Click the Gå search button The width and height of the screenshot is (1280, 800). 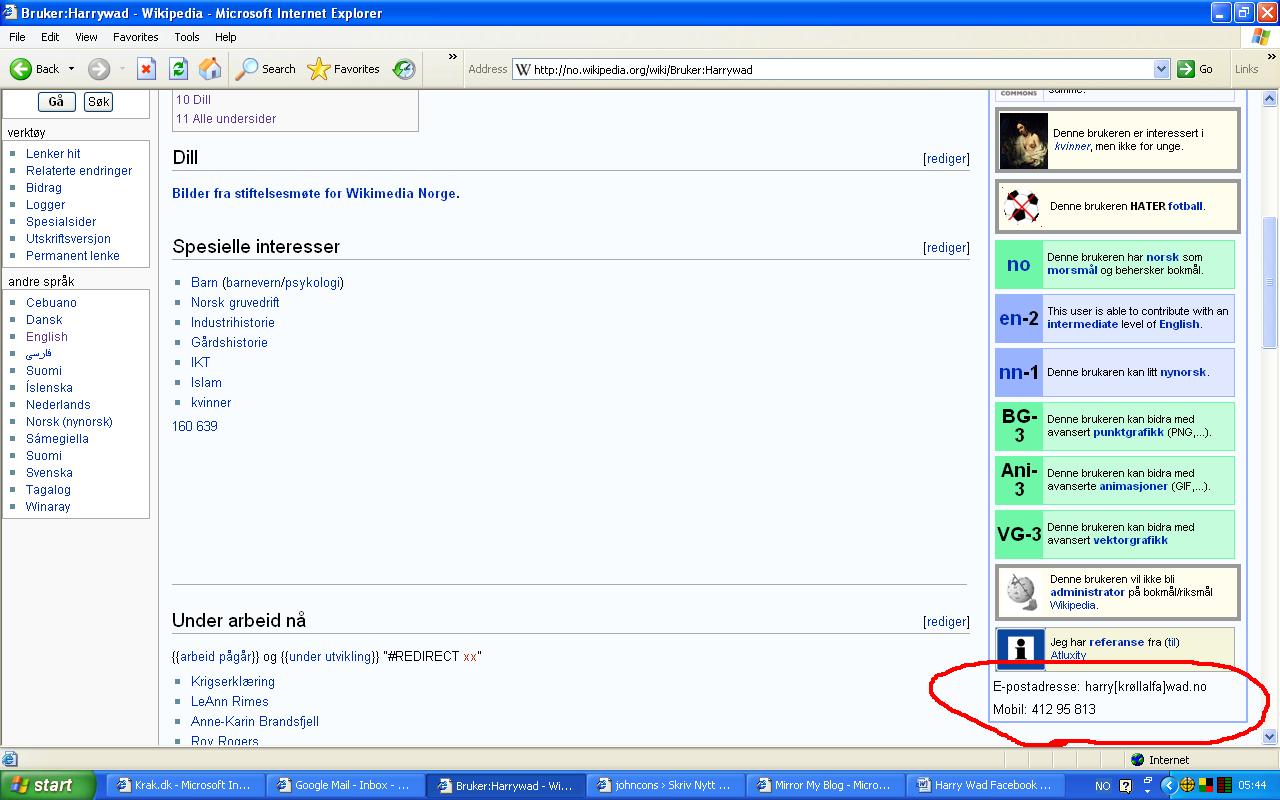pos(56,101)
